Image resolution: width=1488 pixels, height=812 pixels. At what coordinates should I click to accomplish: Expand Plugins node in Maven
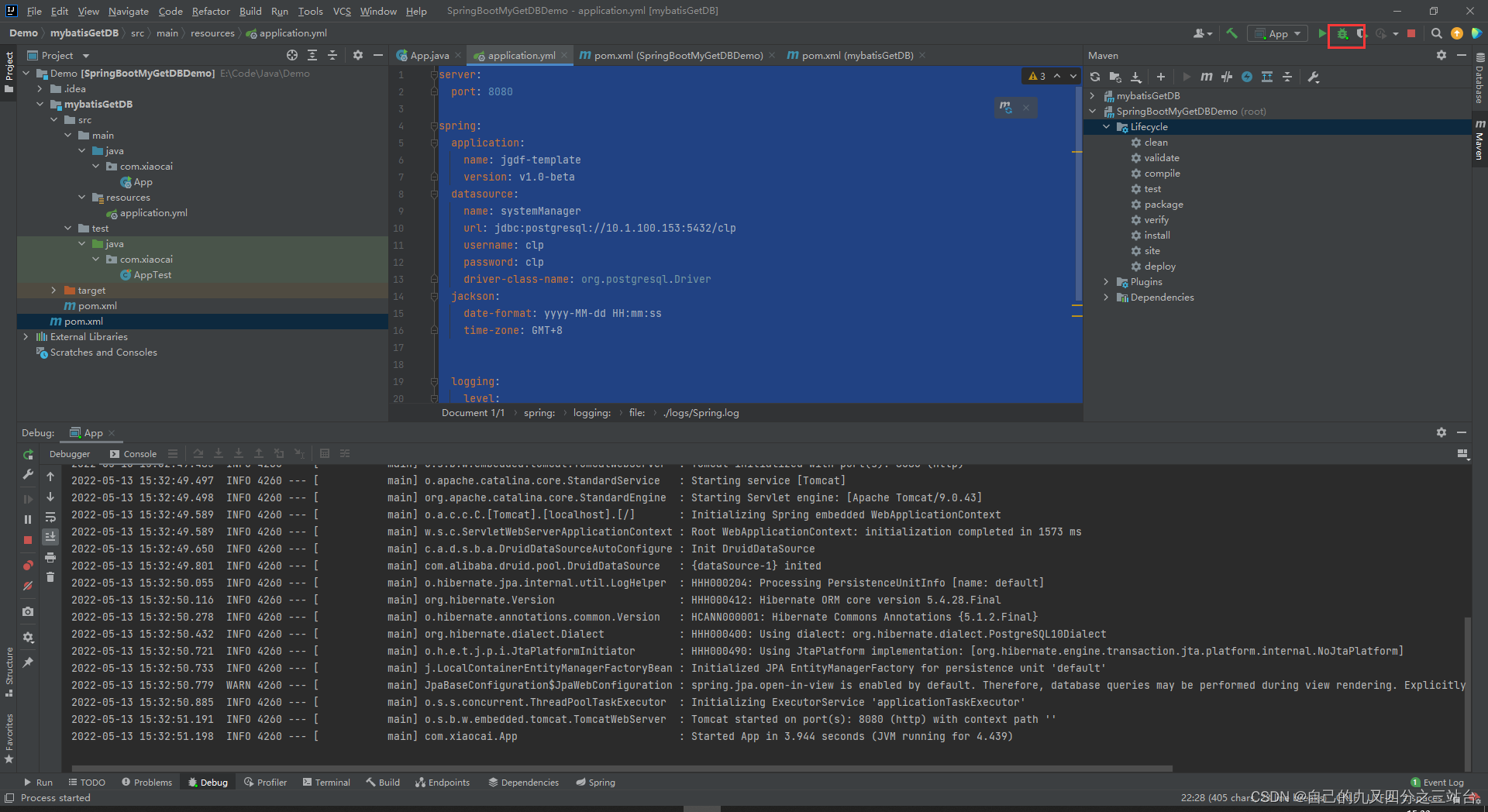[x=1107, y=282]
